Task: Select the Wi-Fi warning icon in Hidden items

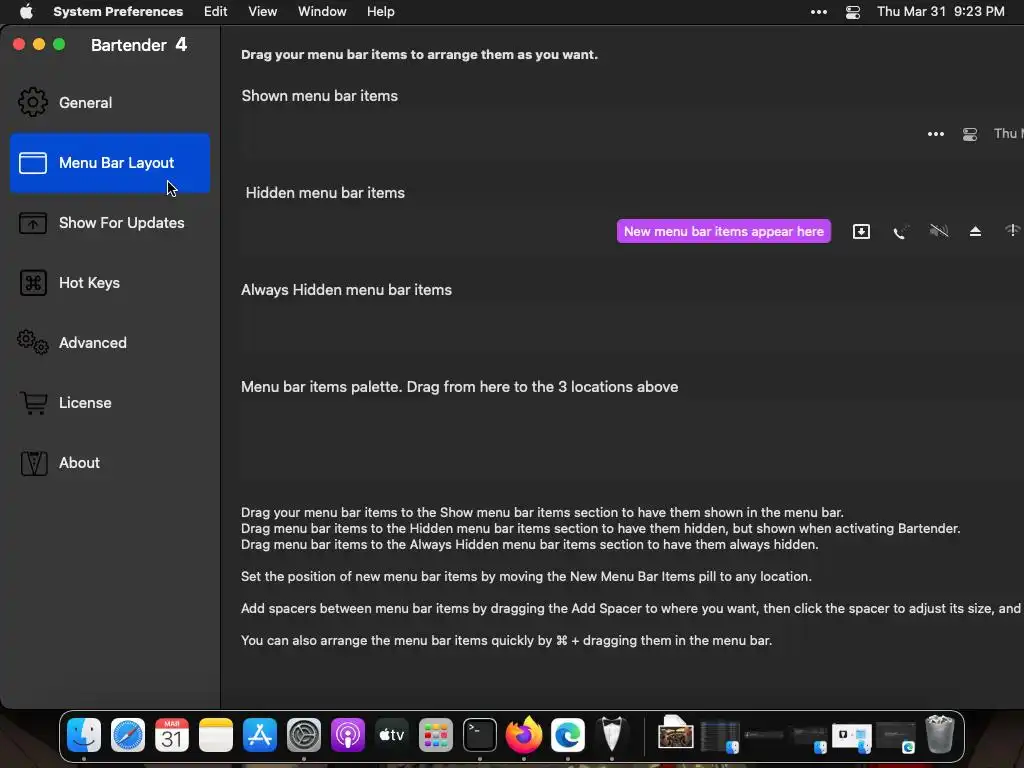Action: coord(1012,231)
